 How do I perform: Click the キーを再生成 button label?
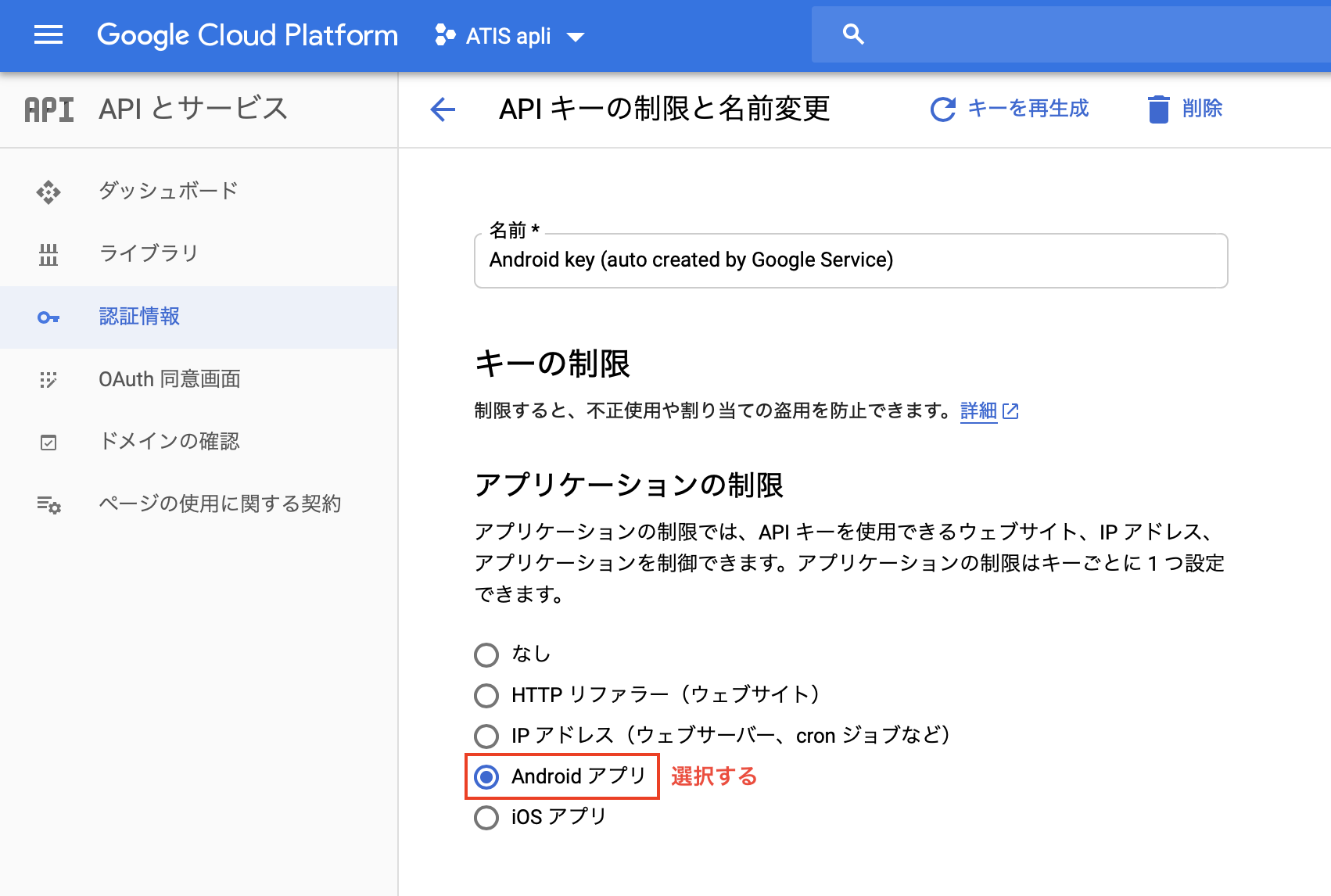(x=1028, y=109)
